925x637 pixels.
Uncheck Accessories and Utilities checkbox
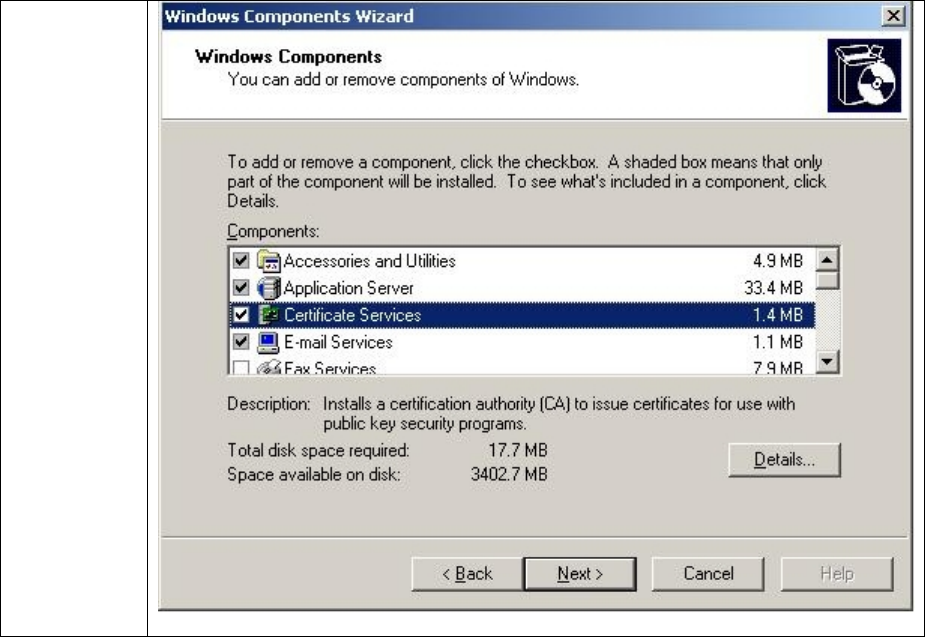click(x=241, y=260)
